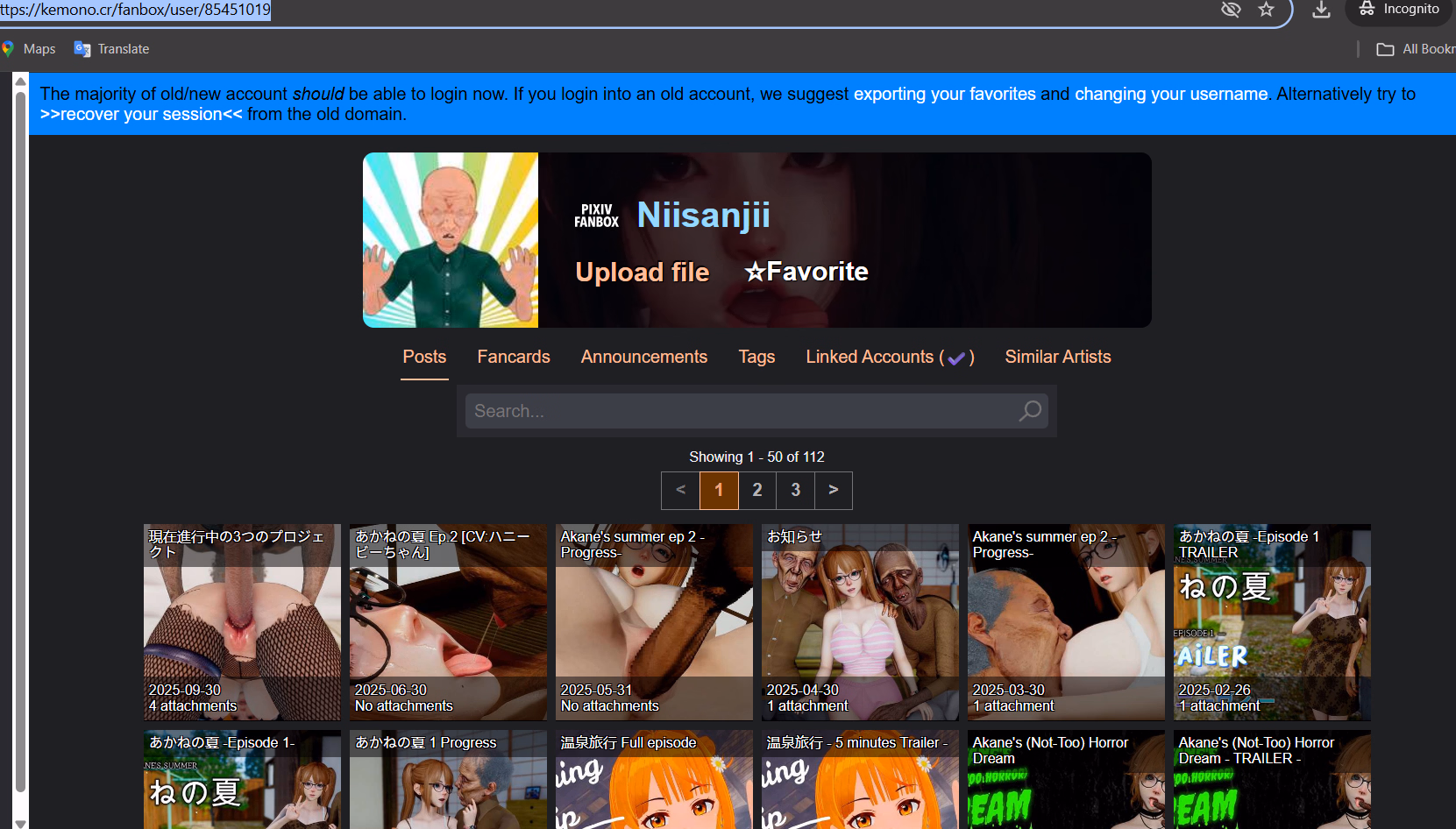Open the Translate bookmark
Viewport: 1456px width, 829px height.
[111, 49]
